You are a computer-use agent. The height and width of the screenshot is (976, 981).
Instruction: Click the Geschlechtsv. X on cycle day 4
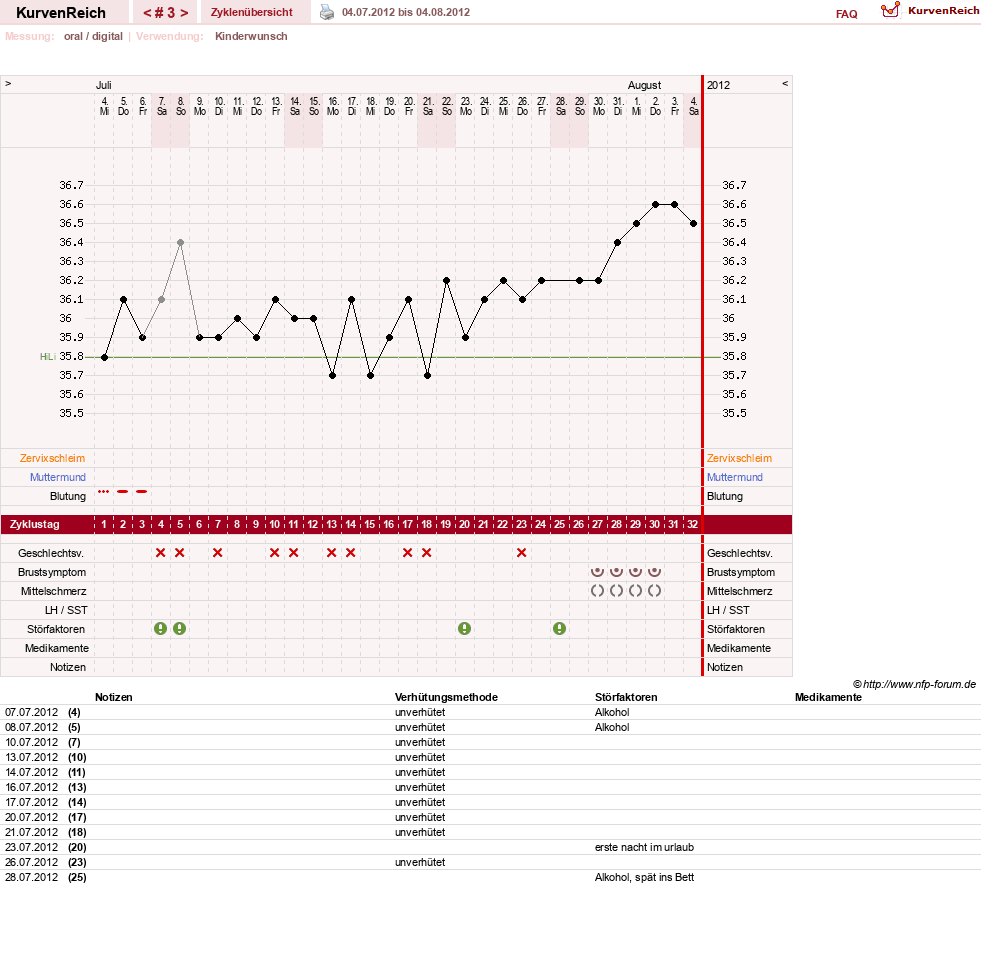point(161,552)
